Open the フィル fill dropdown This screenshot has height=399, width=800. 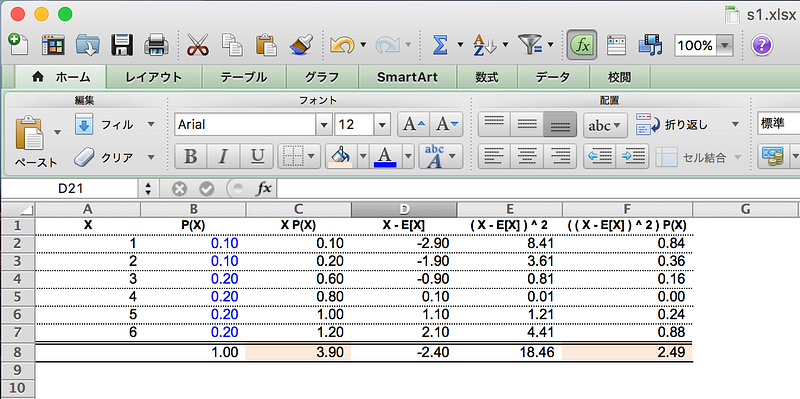(151, 124)
